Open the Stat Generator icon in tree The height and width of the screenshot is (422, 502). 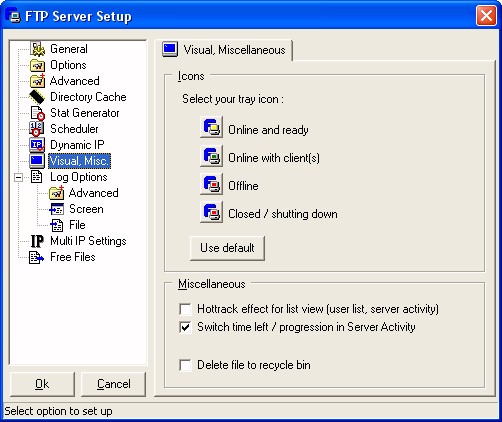coord(37,113)
